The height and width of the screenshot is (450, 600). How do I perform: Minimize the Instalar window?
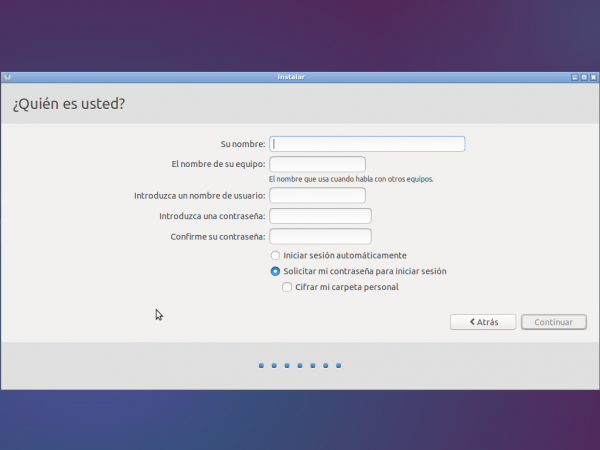pos(574,77)
